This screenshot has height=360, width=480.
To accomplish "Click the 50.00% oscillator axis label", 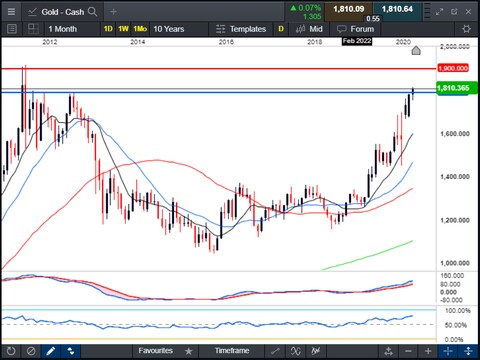I will [456, 325].
